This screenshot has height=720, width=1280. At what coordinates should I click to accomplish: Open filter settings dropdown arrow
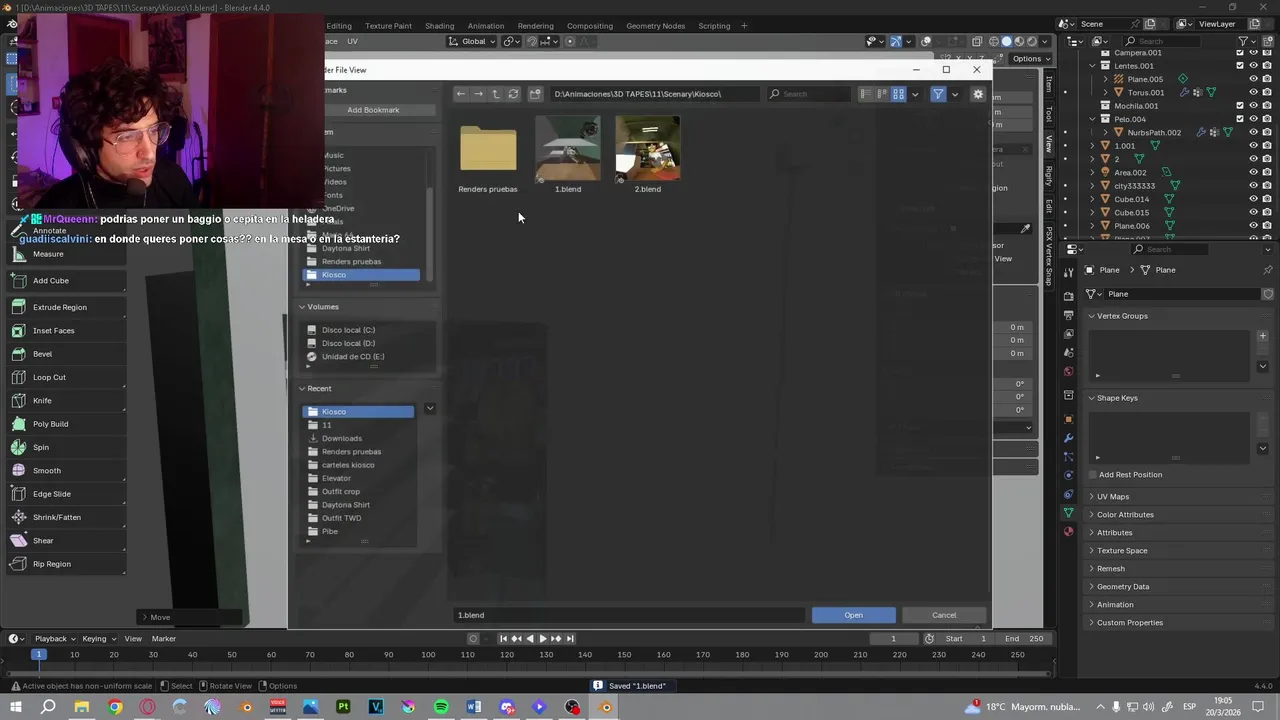[954, 94]
